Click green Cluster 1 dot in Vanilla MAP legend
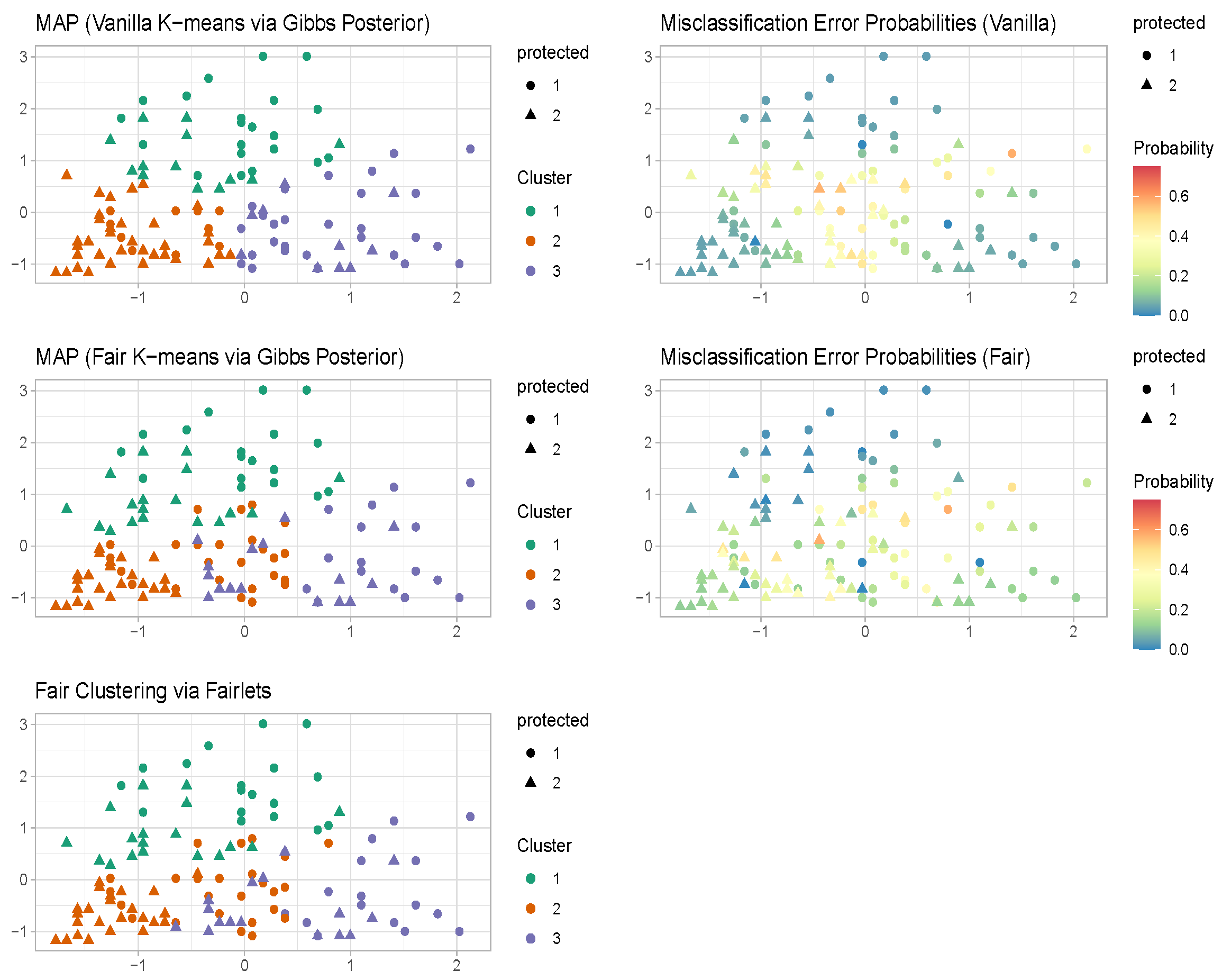 (531, 211)
